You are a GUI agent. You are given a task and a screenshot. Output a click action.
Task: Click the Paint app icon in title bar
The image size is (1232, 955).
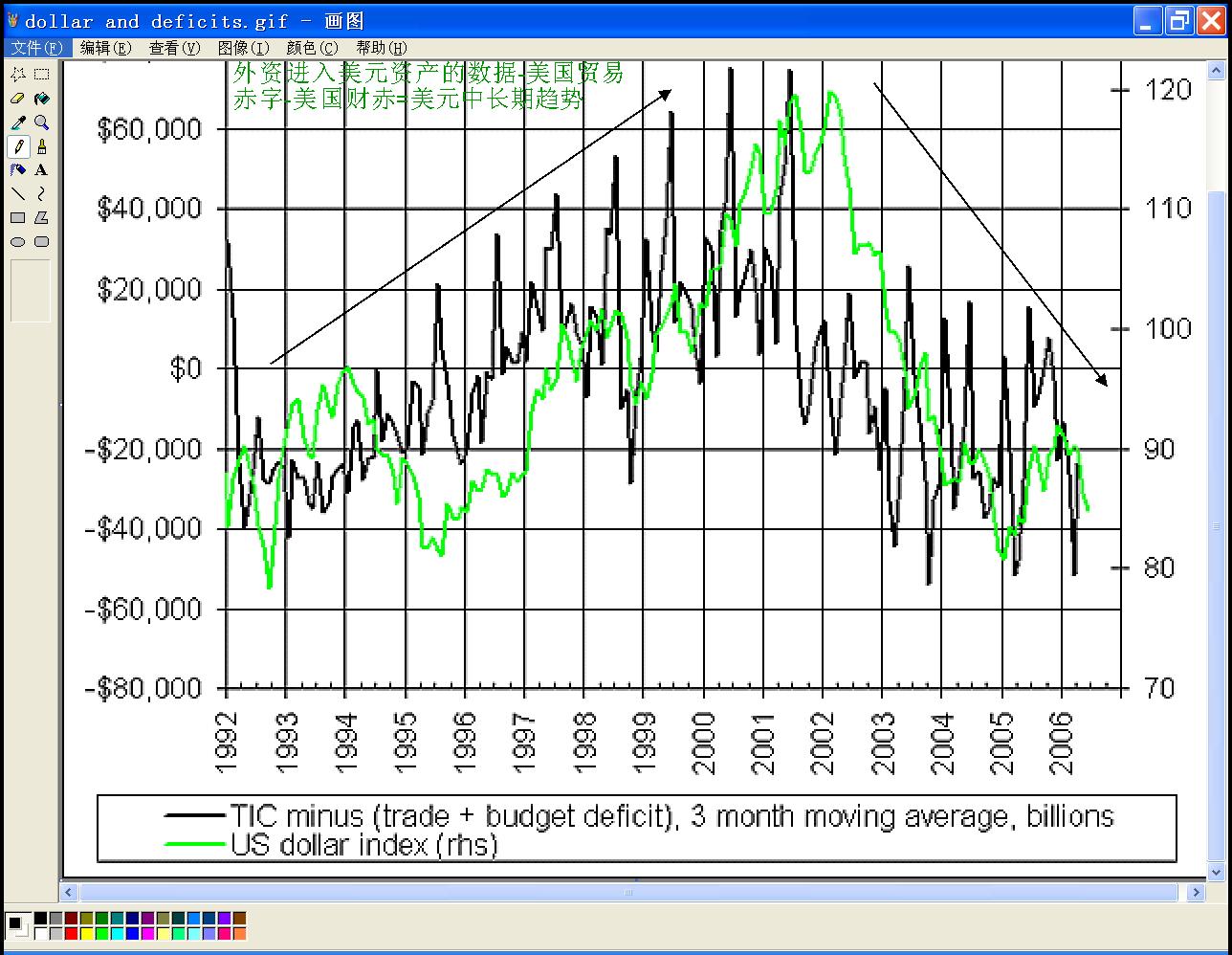[x=12, y=21]
